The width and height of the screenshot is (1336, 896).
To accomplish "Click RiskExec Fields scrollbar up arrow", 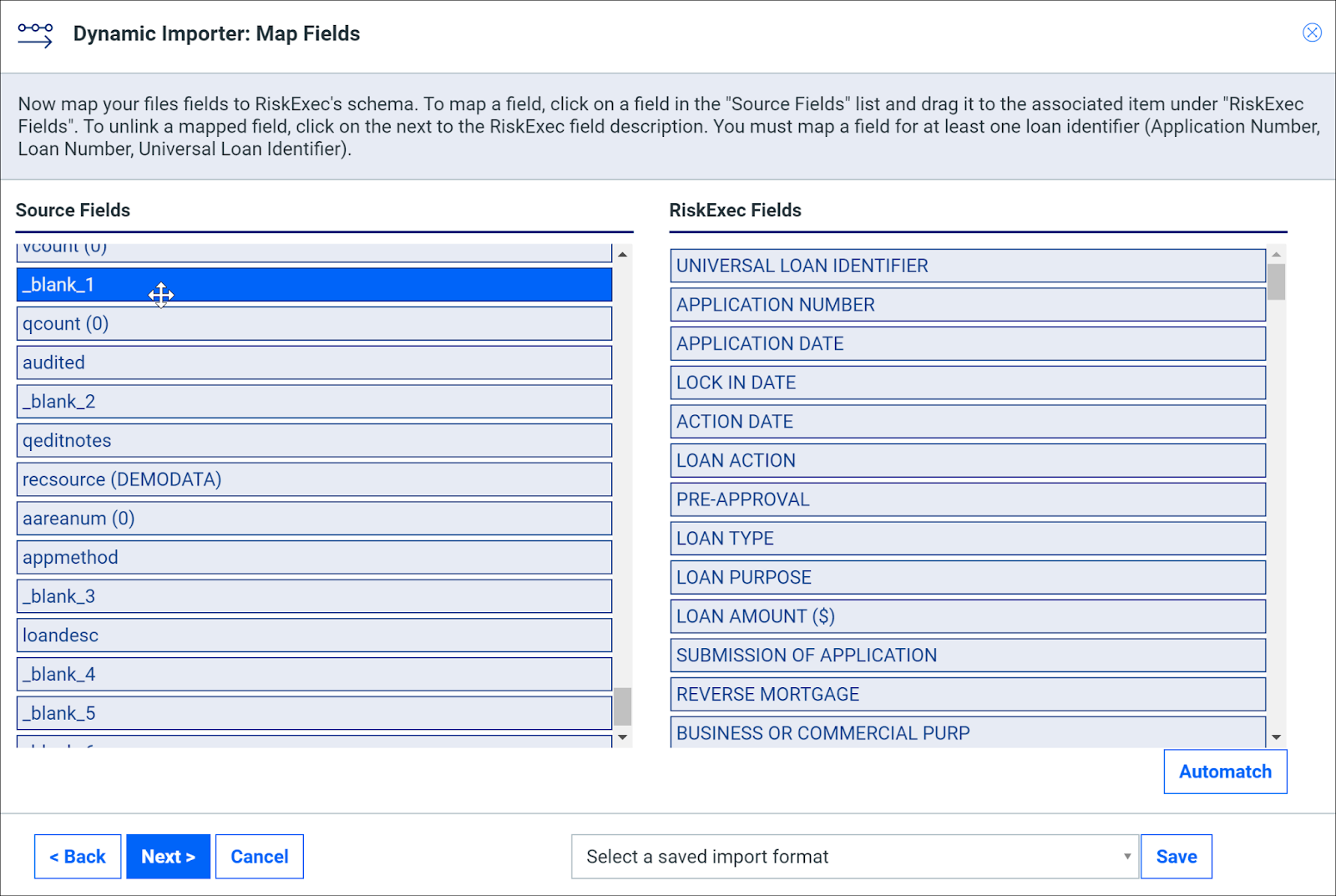I will [x=1276, y=254].
